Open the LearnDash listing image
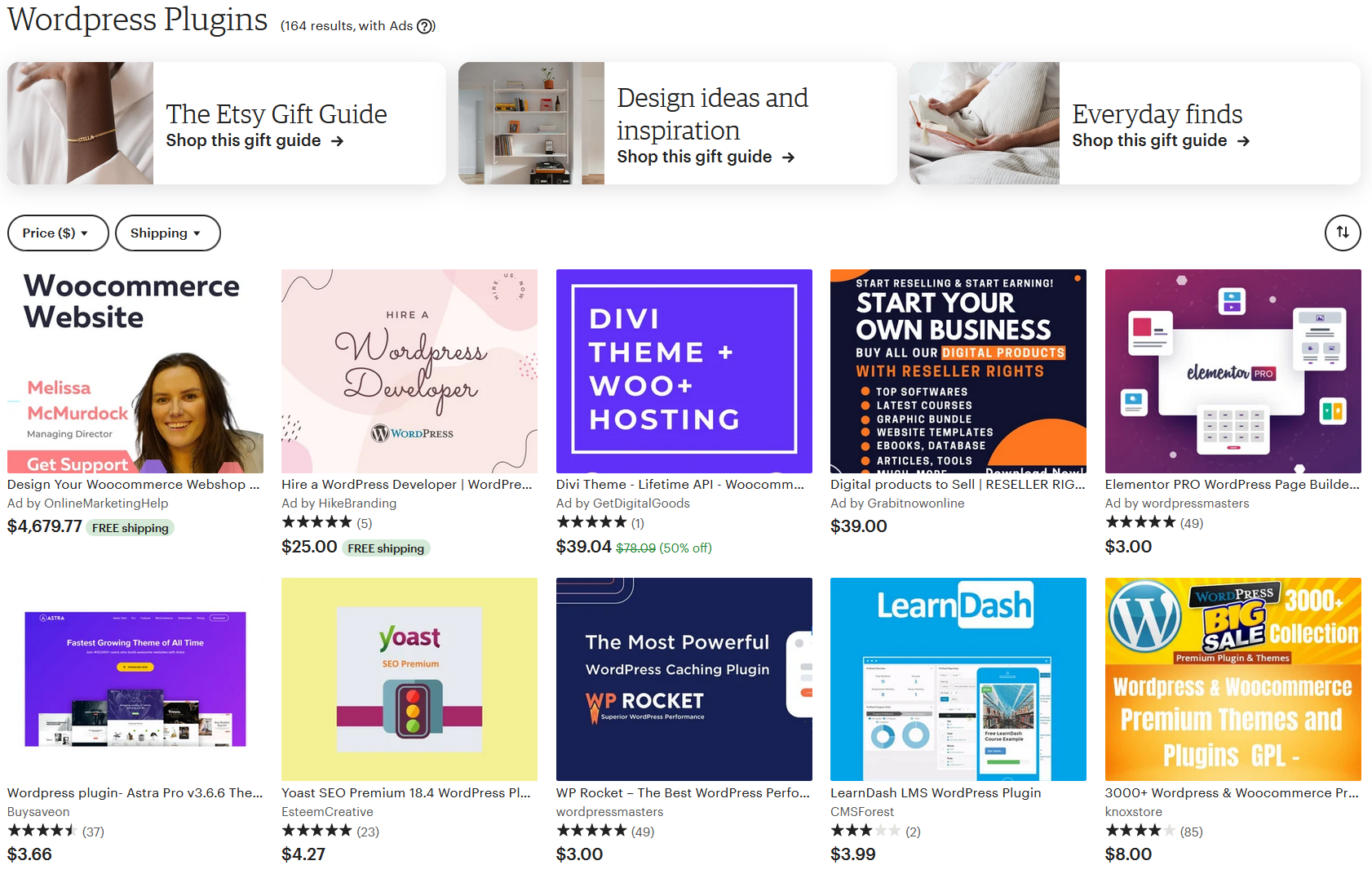The height and width of the screenshot is (874, 1372). (x=958, y=679)
